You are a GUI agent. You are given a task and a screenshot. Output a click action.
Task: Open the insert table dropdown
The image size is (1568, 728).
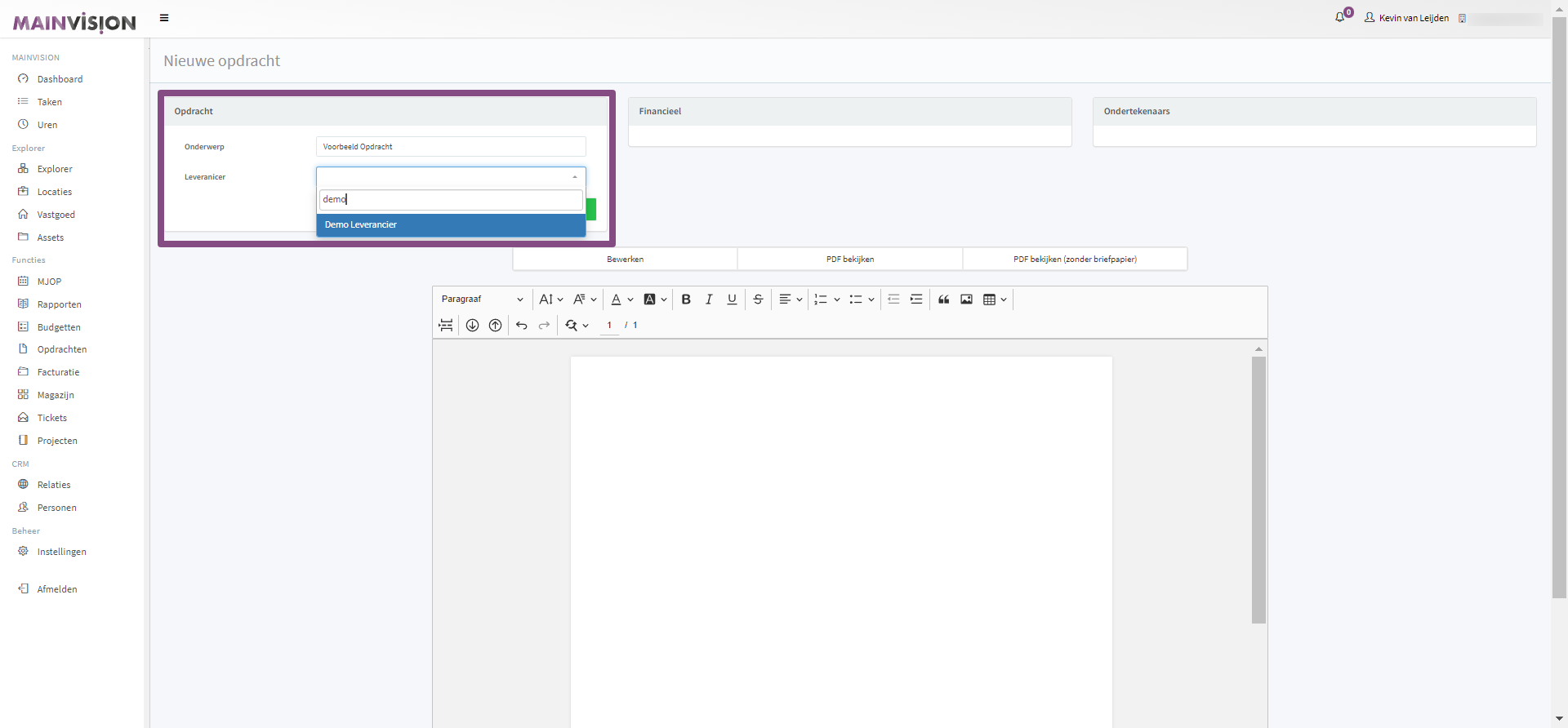pyautogui.click(x=995, y=300)
